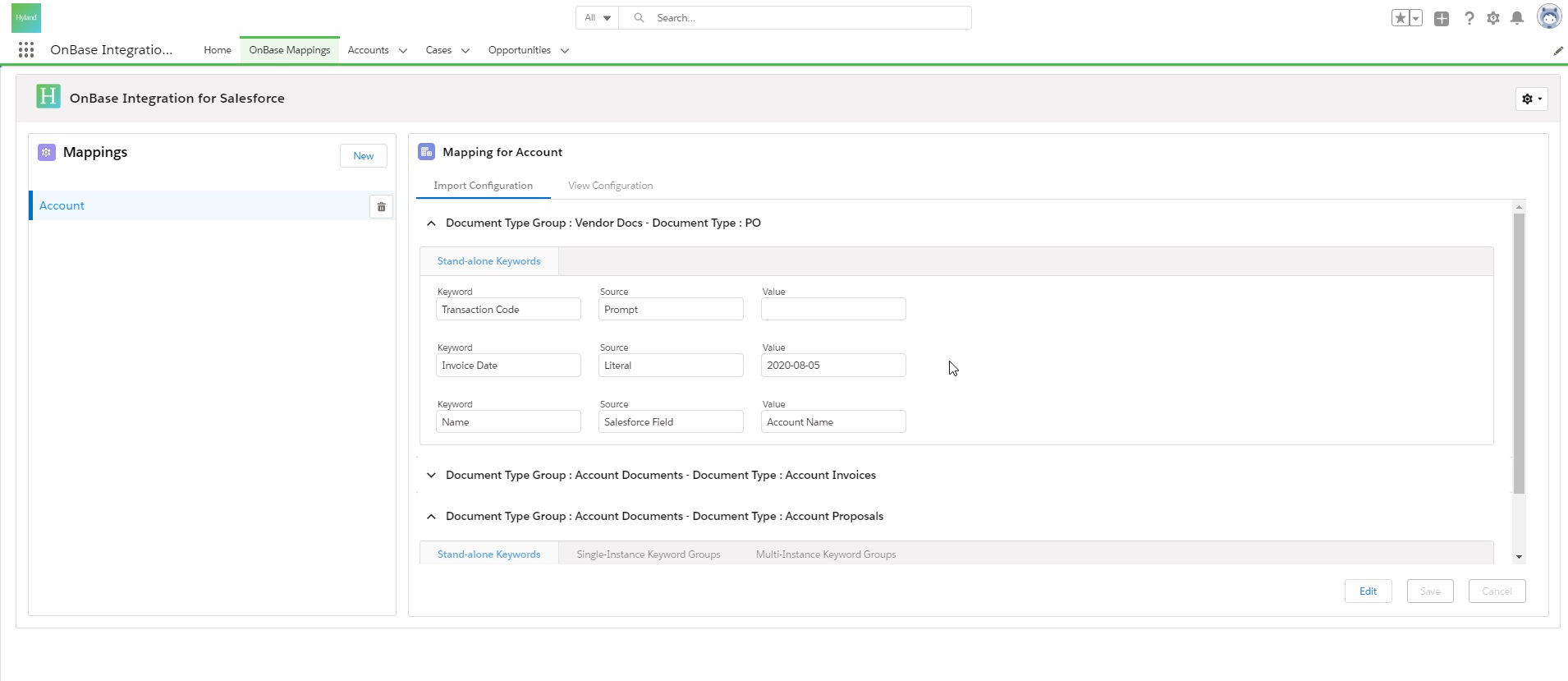Image resolution: width=1568 pixels, height=681 pixels.
Task: Expand the Account Invoices section
Action: click(431, 476)
